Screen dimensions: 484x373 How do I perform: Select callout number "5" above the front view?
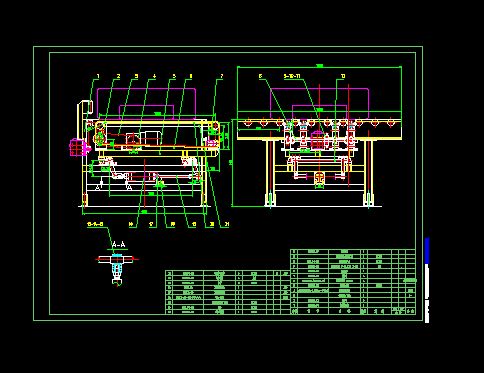174,76
